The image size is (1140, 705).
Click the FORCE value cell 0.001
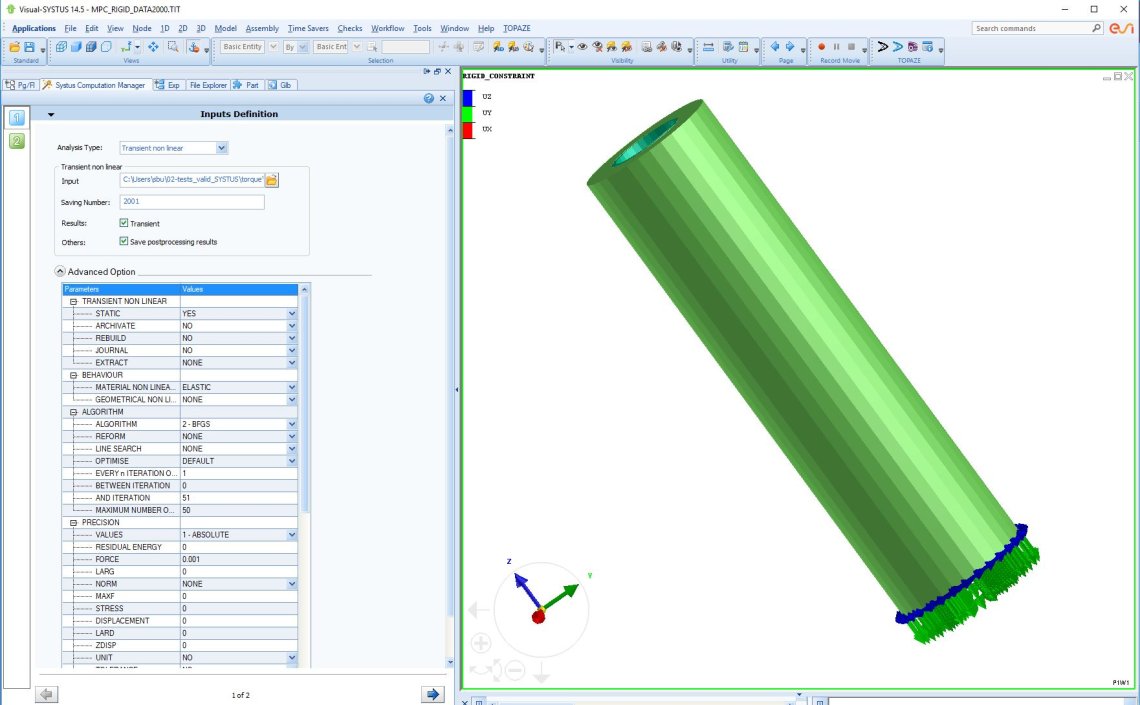click(238, 560)
